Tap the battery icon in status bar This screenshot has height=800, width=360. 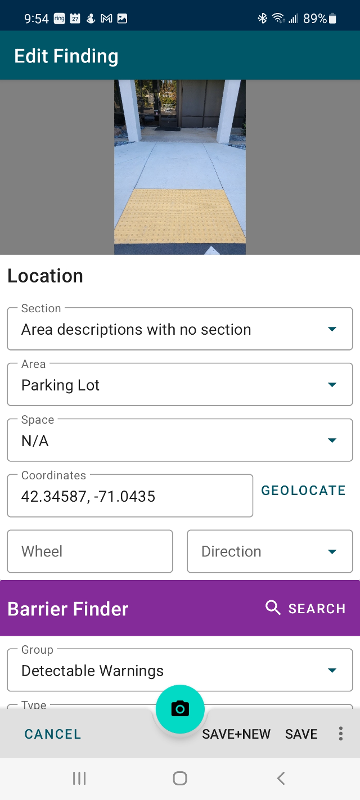point(333,19)
